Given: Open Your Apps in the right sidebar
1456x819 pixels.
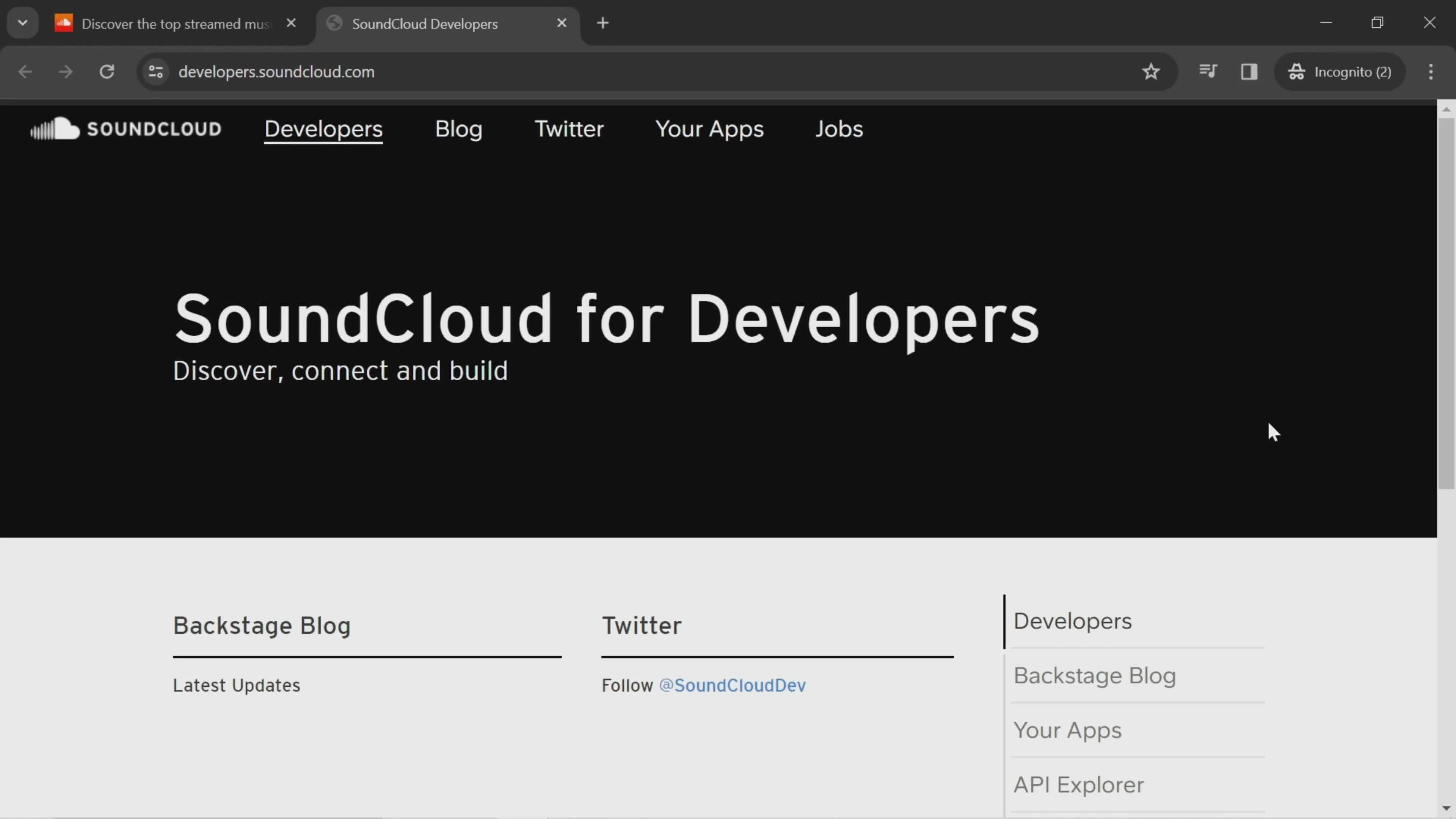Looking at the screenshot, I should pos(1067,730).
